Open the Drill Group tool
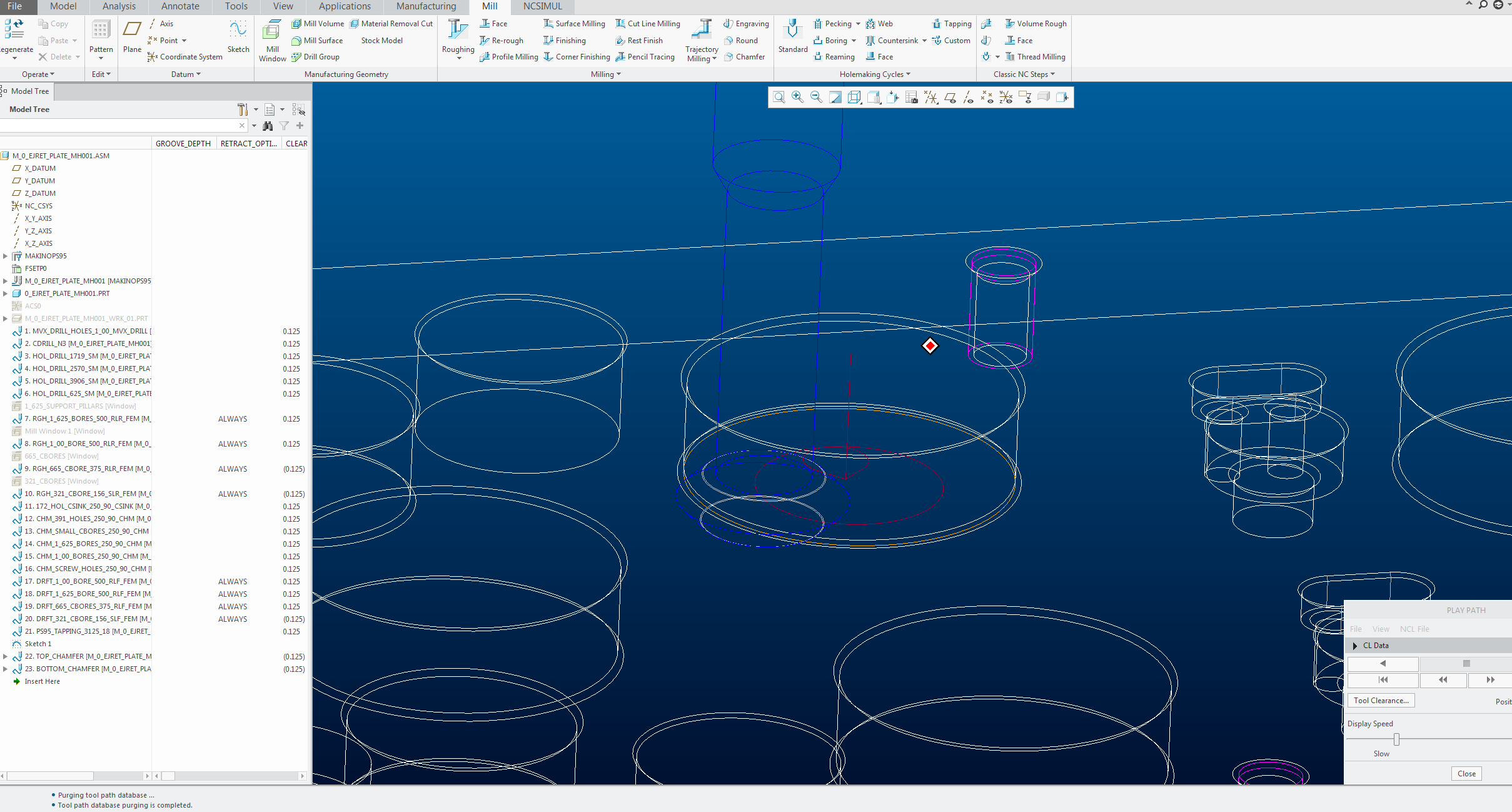The width and height of the screenshot is (1512, 812). (320, 56)
